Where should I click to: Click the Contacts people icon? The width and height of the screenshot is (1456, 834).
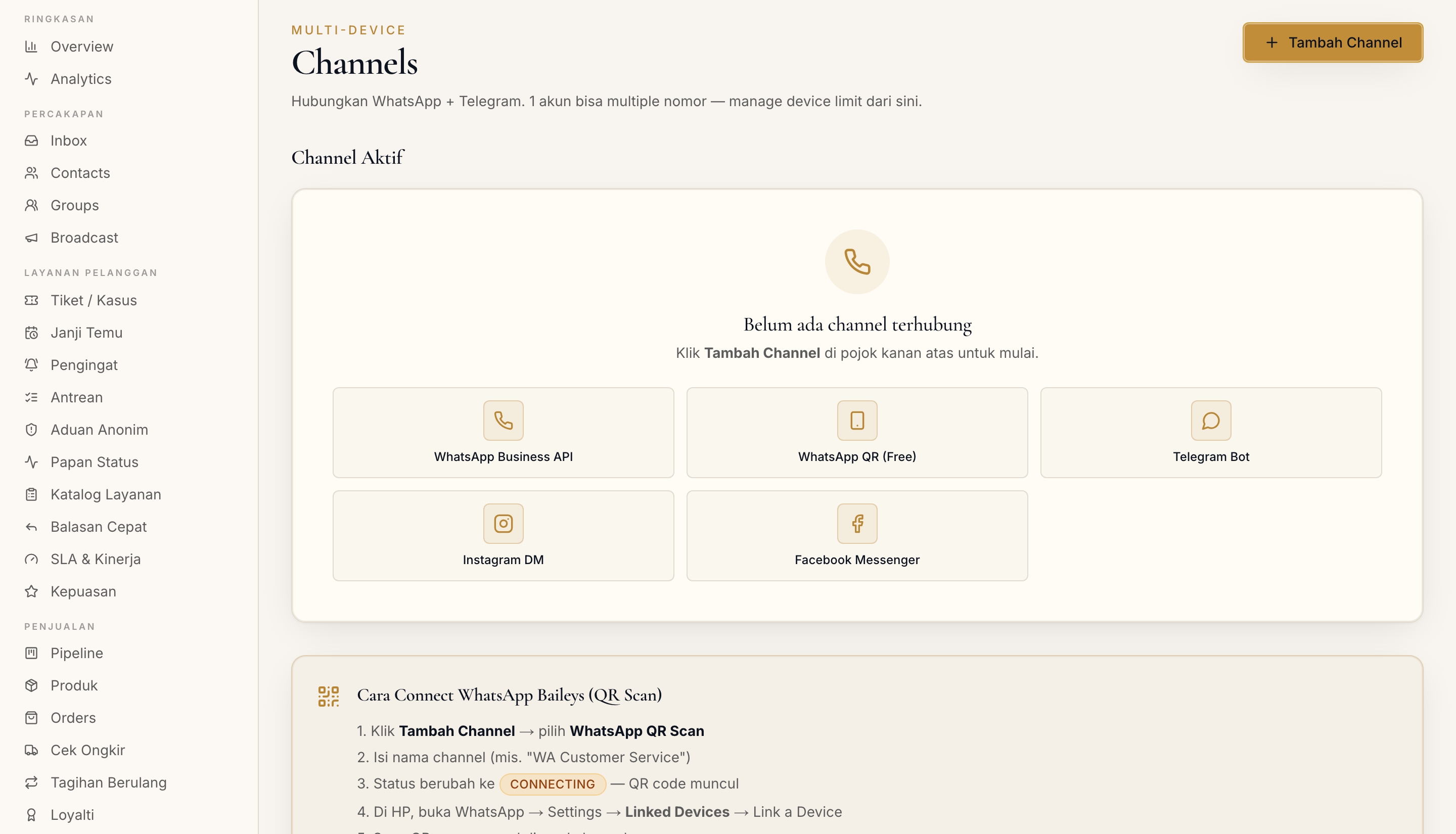[x=31, y=173]
